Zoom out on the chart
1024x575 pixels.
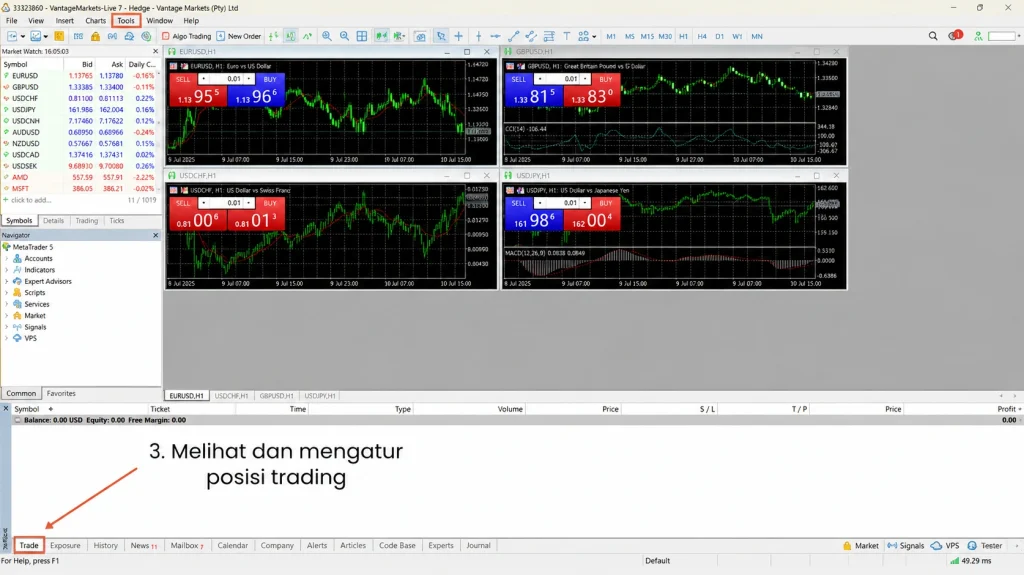pyautogui.click(x=344, y=37)
